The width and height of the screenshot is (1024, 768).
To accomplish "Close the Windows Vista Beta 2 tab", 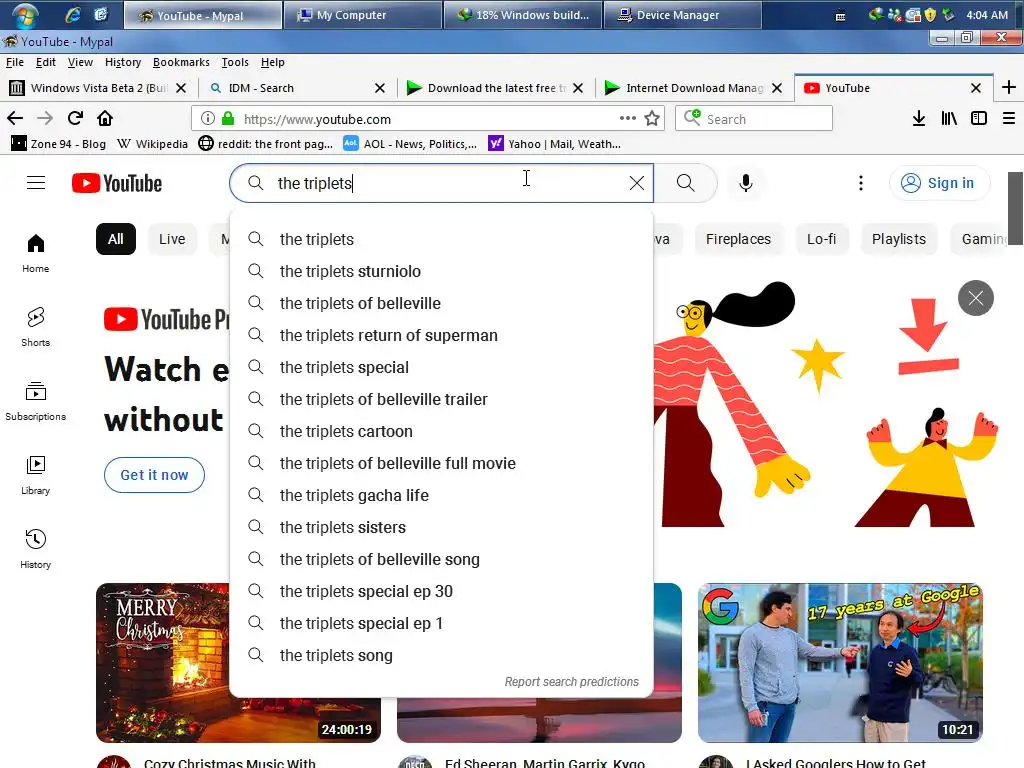I will click(x=182, y=88).
